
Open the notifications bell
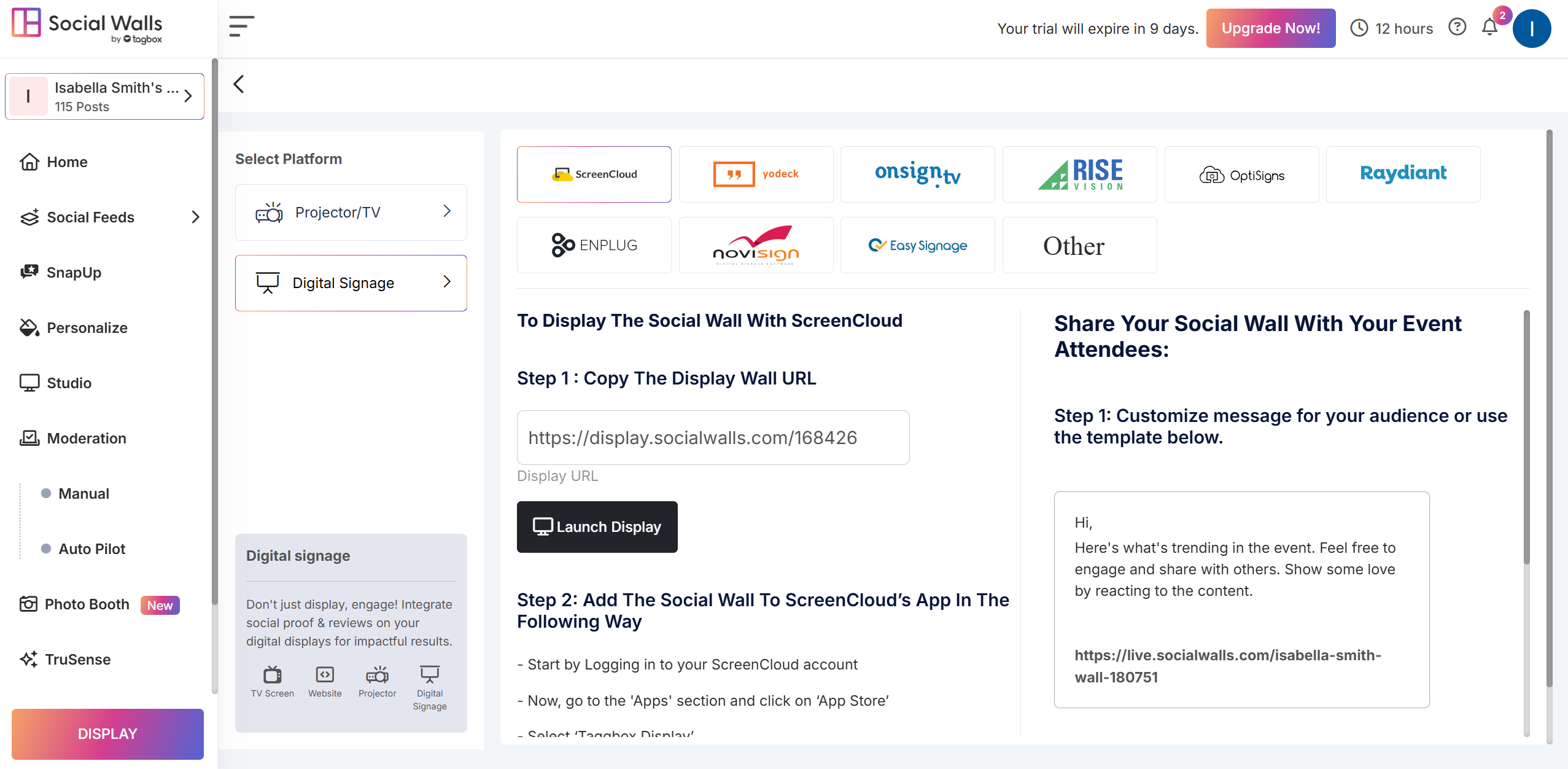tap(1489, 27)
